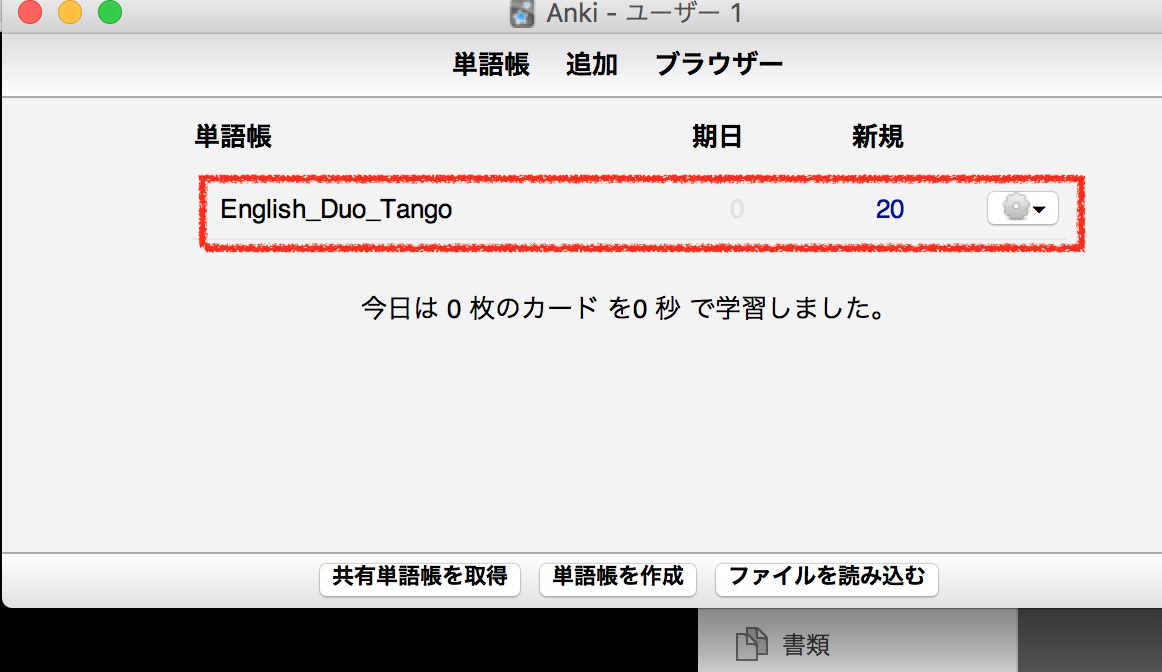Minimize the Anki window with yellow button
1162x672 pixels.
coord(70,12)
